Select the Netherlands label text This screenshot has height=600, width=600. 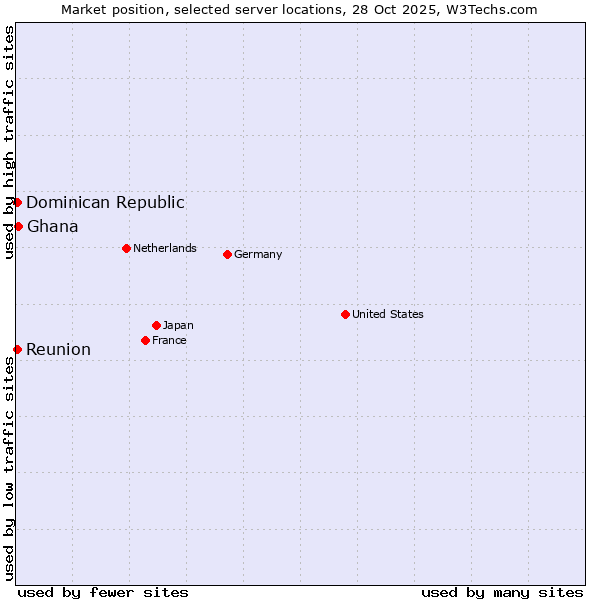pyautogui.click(x=165, y=248)
